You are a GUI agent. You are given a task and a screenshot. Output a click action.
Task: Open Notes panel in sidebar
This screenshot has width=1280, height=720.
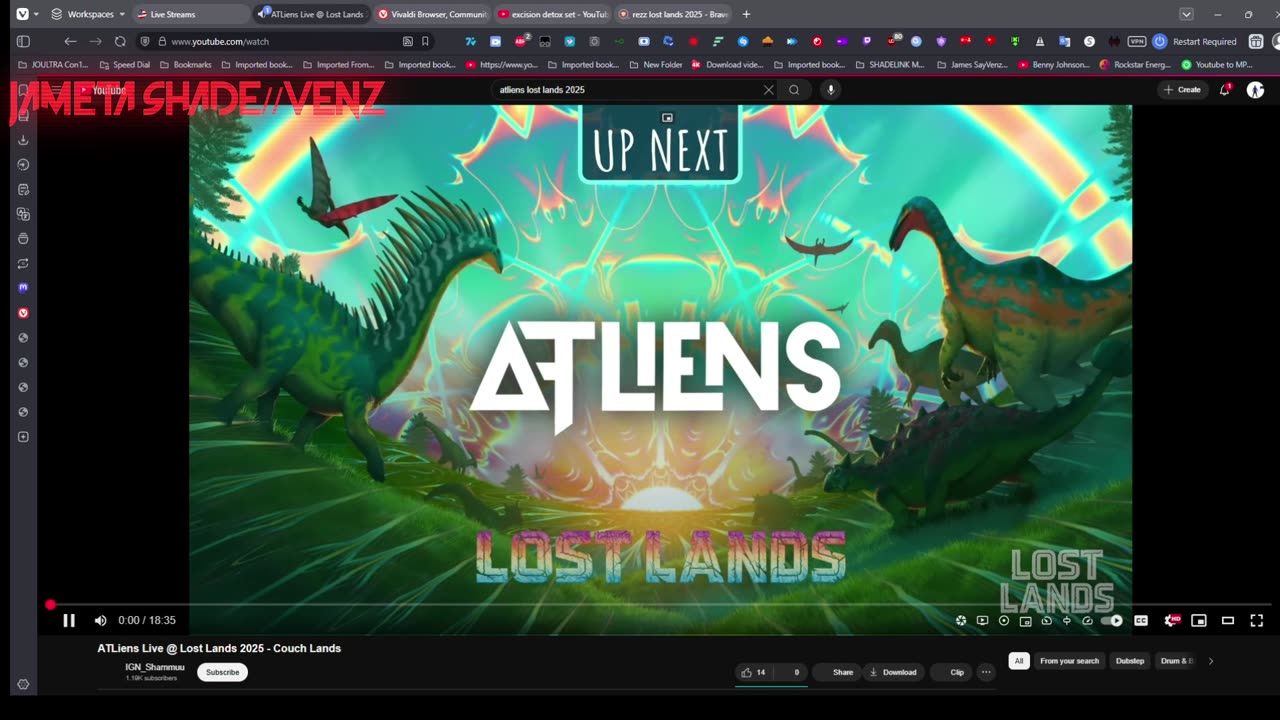coord(23,190)
